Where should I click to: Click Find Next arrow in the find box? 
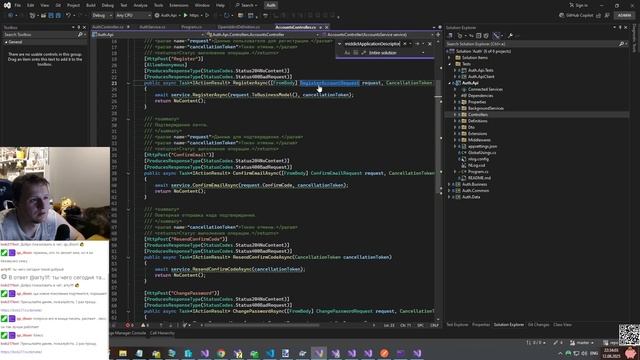click(417, 44)
